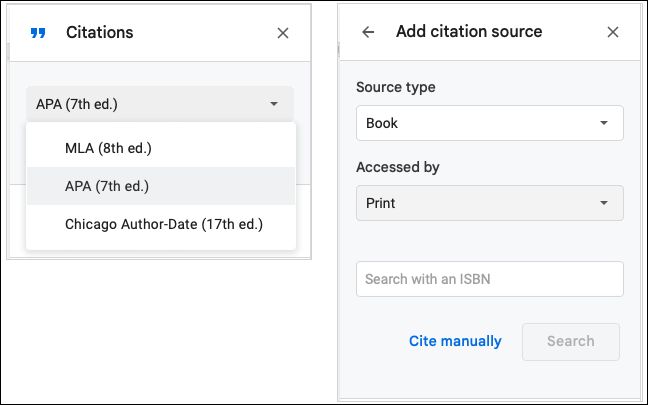648x405 pixels.
Task: Click the Cite manually link
Action: (x=455, y=341)
